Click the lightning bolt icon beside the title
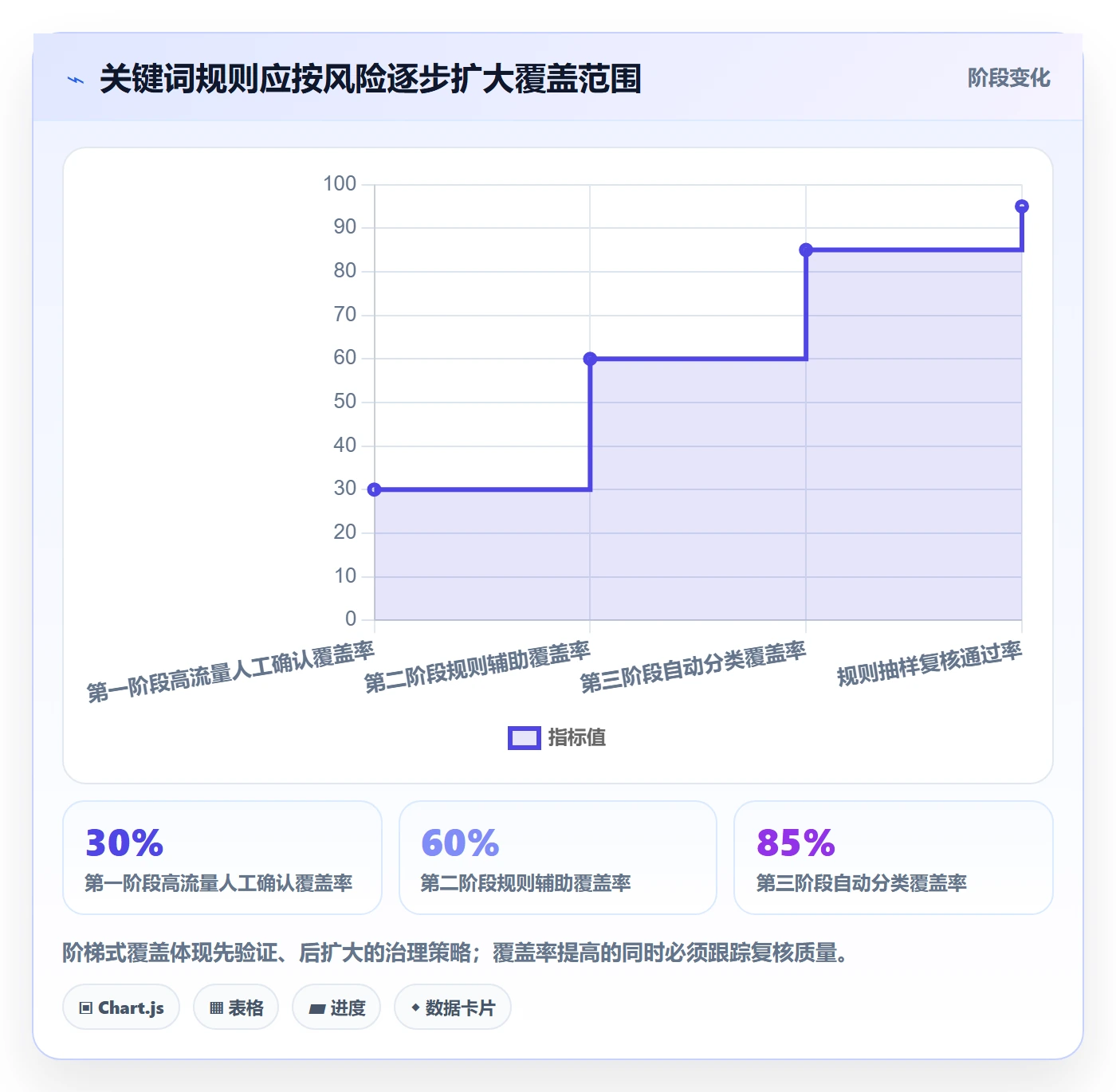This screenshot has width=1116, height=1092. coord(76,80)
